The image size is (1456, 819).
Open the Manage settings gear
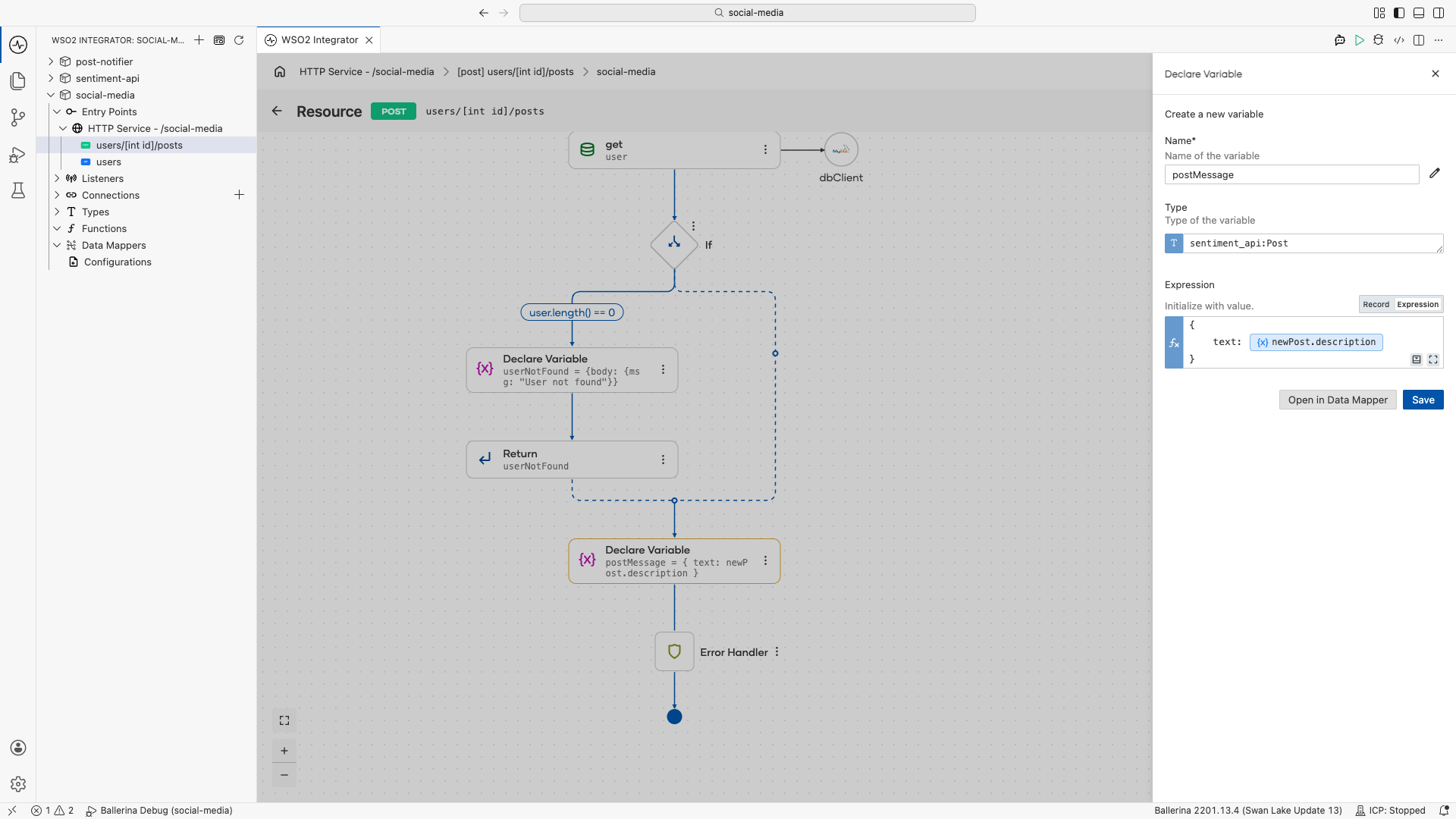coord(18,784)
